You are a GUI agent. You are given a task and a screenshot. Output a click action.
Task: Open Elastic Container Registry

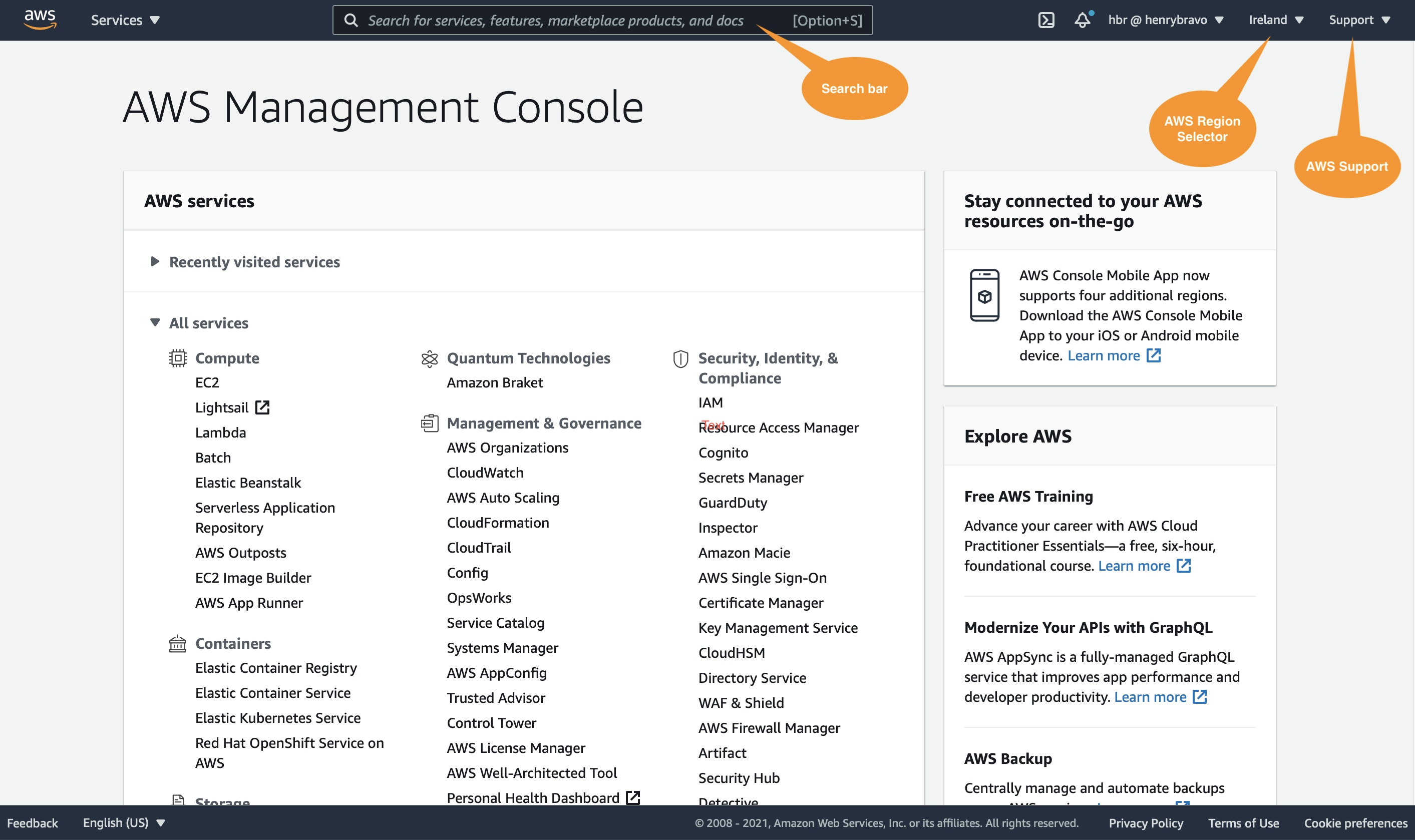tap(276, 668)
